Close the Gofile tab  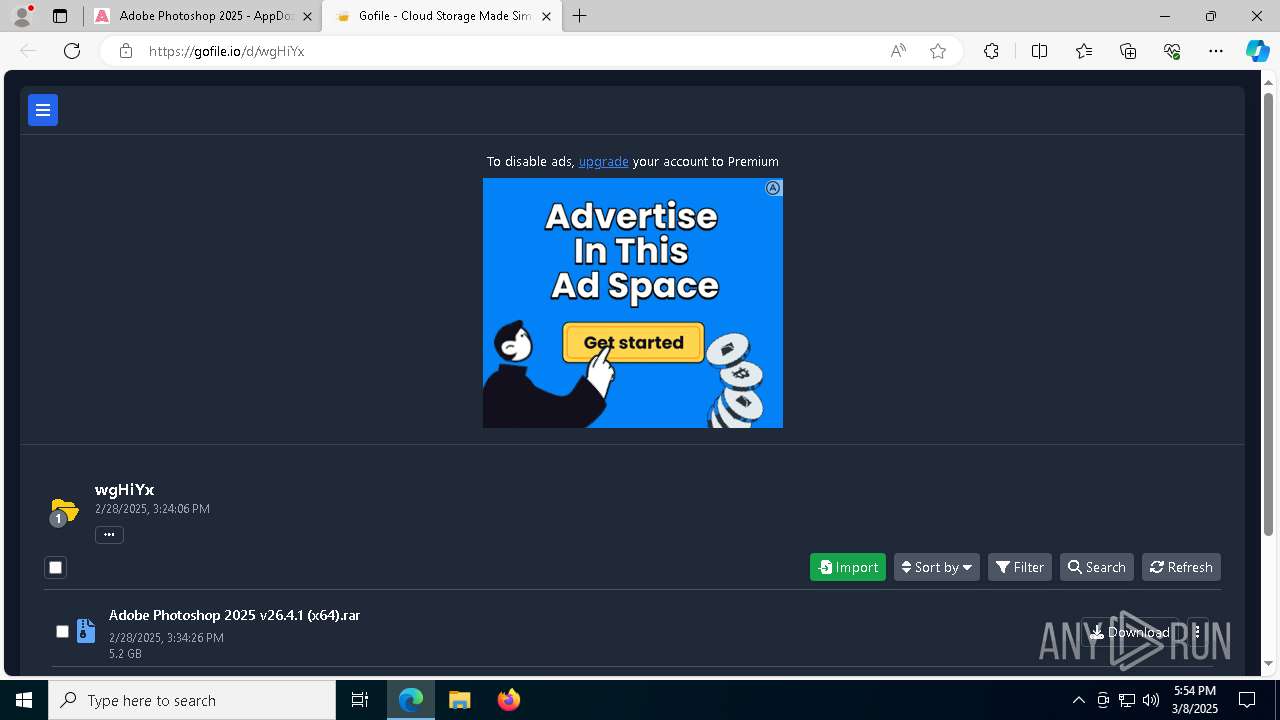click(546, 16)
